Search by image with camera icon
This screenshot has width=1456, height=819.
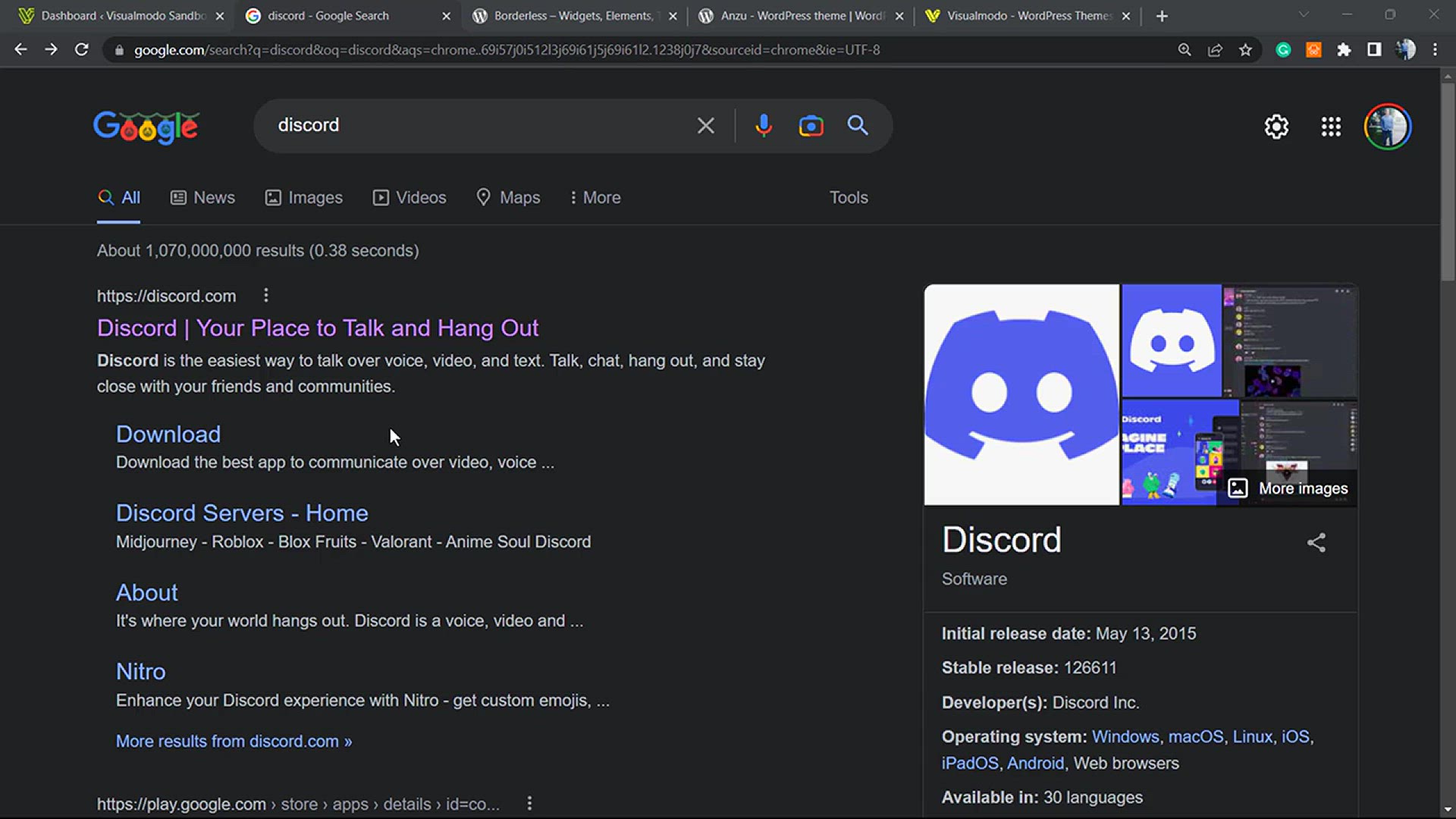(x=811, y=125)
